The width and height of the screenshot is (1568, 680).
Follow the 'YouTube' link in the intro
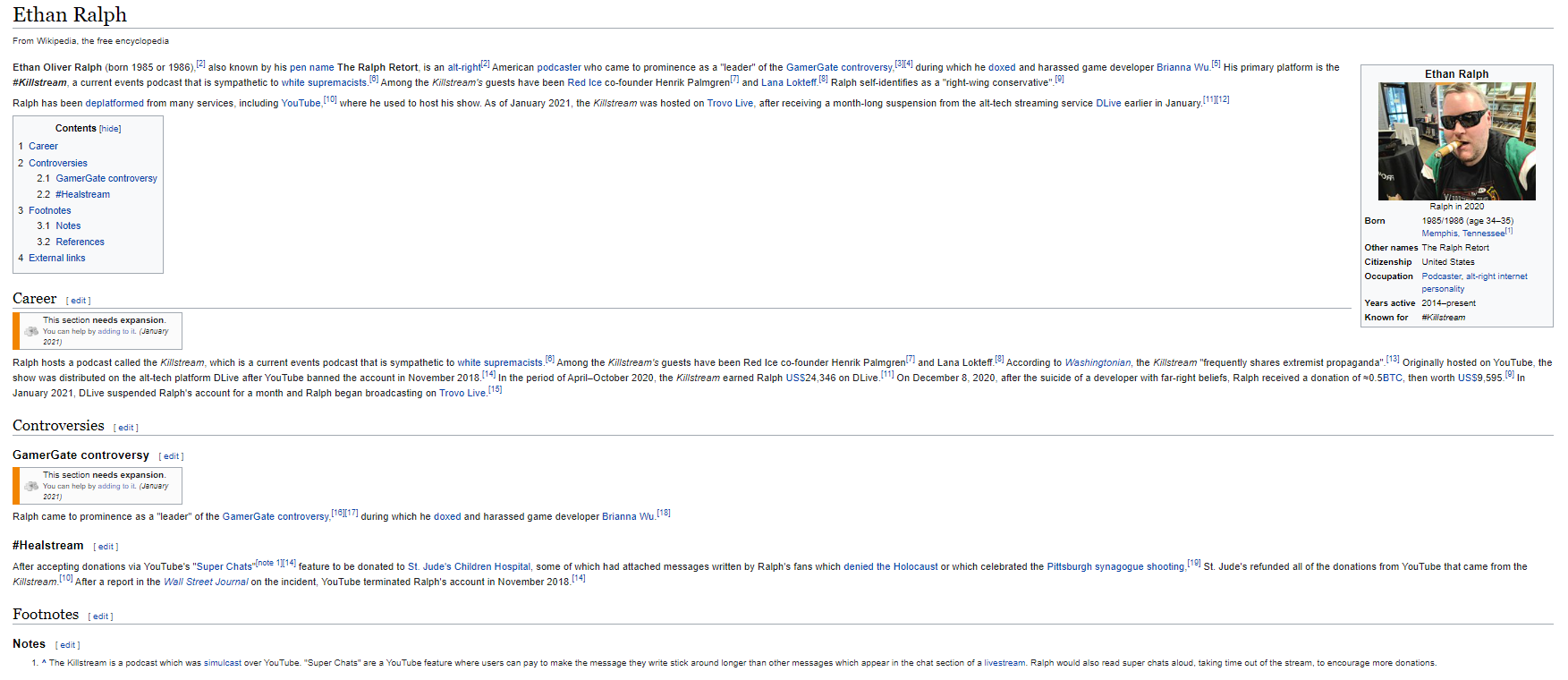tap(301, 103)
